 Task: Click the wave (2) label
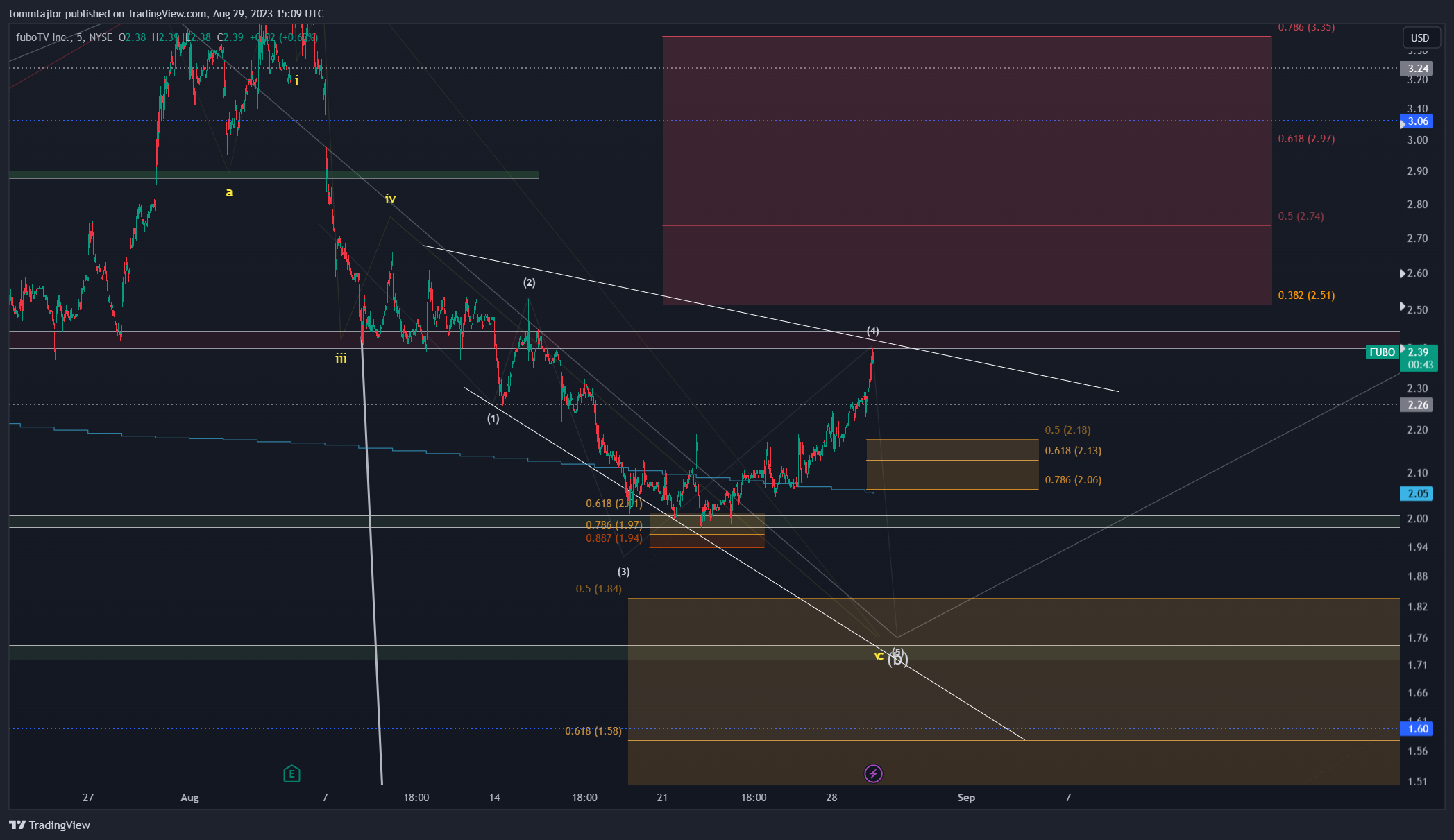529,282
